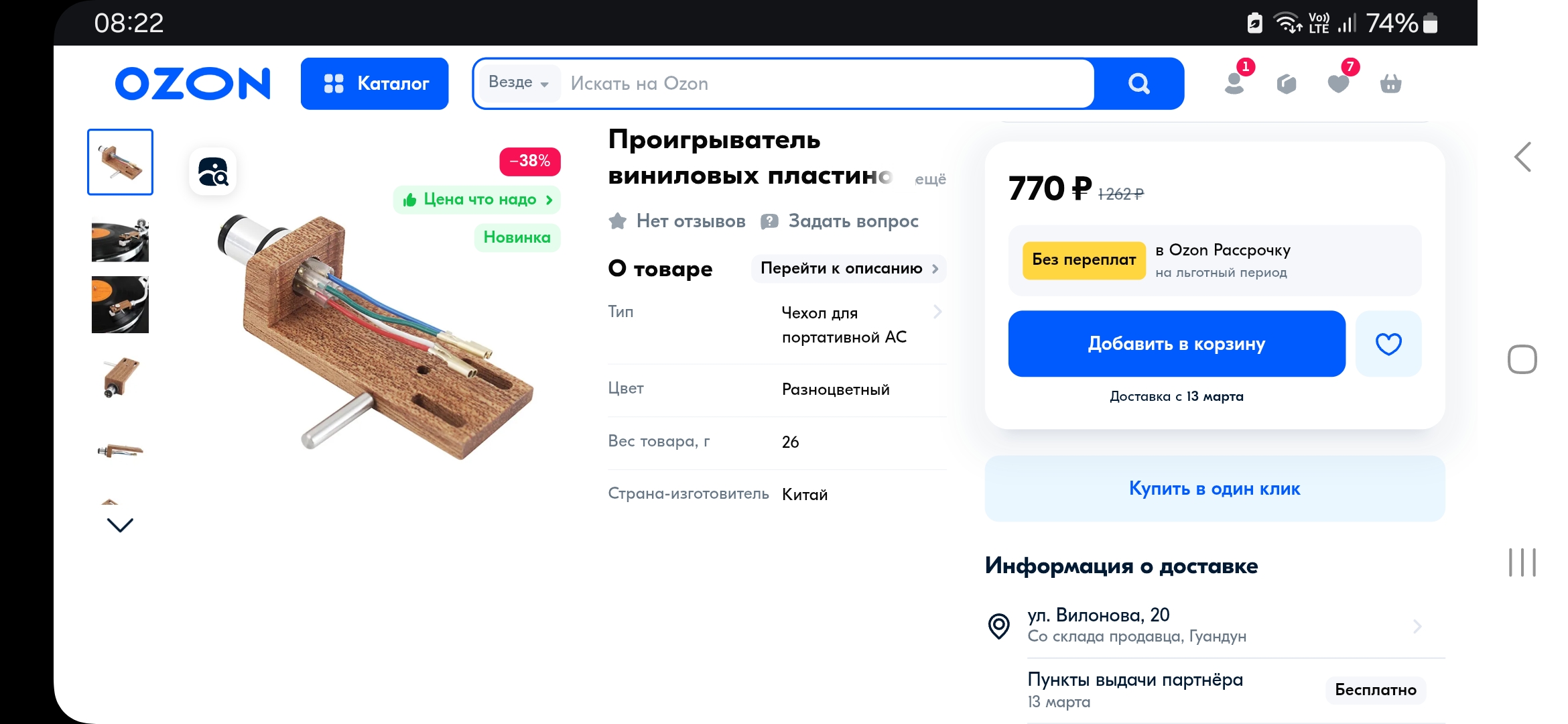Expand more thumbnails with the down chevron
Image resolution: width=1568 pixels, height=724 pixels.
coord(120,525)
